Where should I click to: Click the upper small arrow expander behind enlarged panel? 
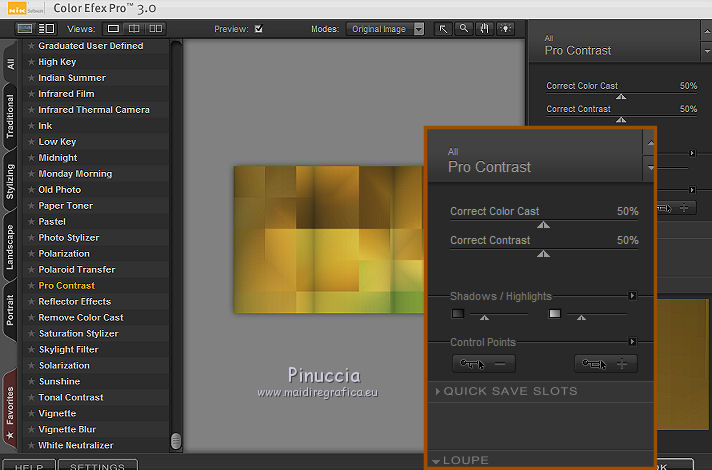692,153
